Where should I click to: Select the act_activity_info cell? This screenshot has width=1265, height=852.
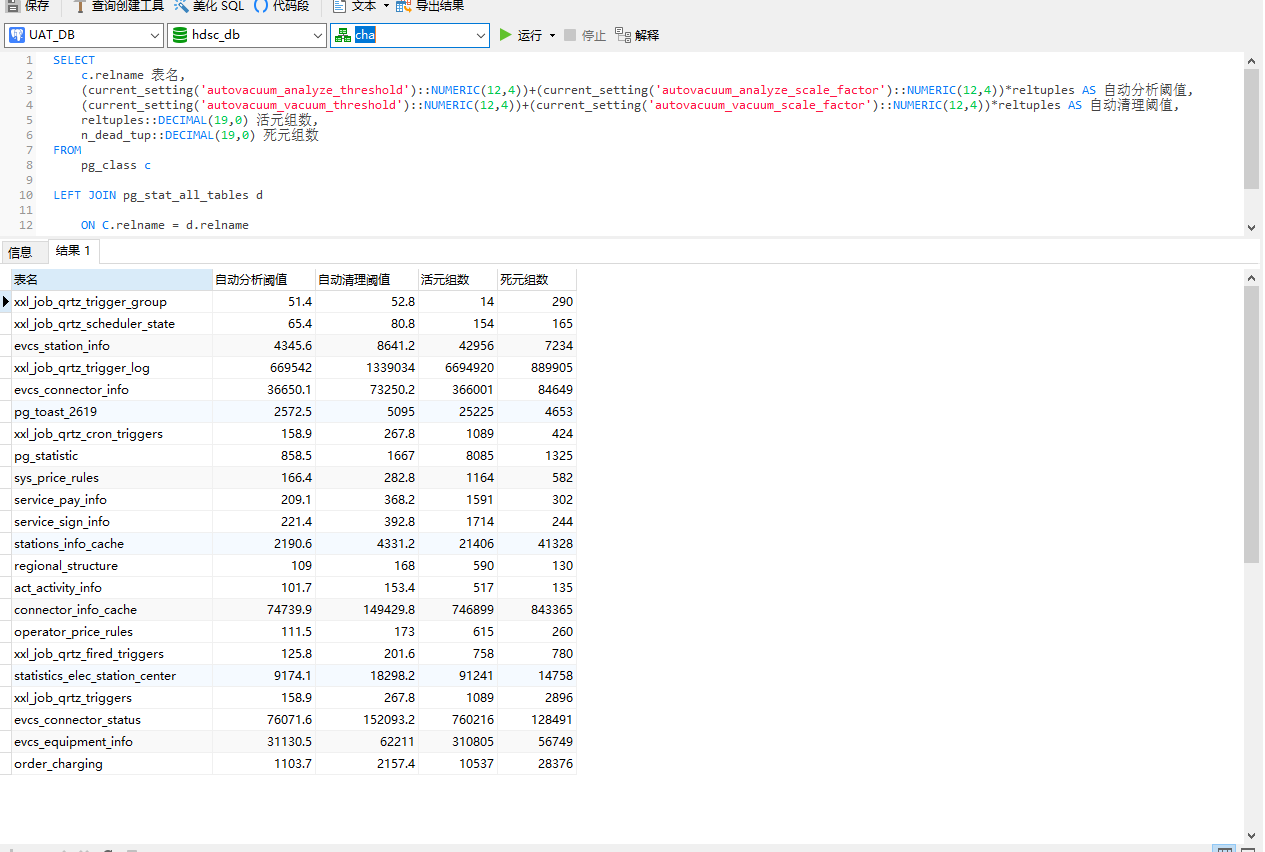tap(112, 588)
